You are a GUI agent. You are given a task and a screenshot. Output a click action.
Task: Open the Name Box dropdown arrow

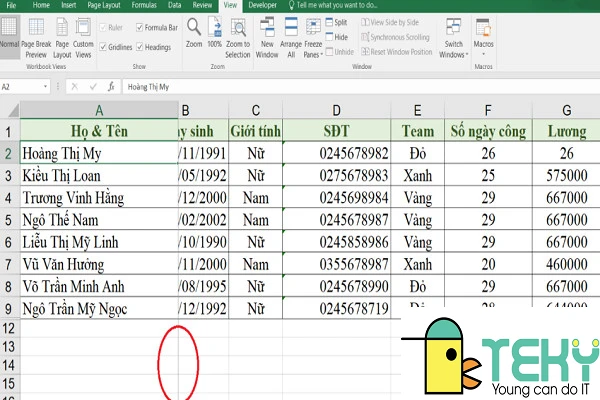(x=46, y=87)
